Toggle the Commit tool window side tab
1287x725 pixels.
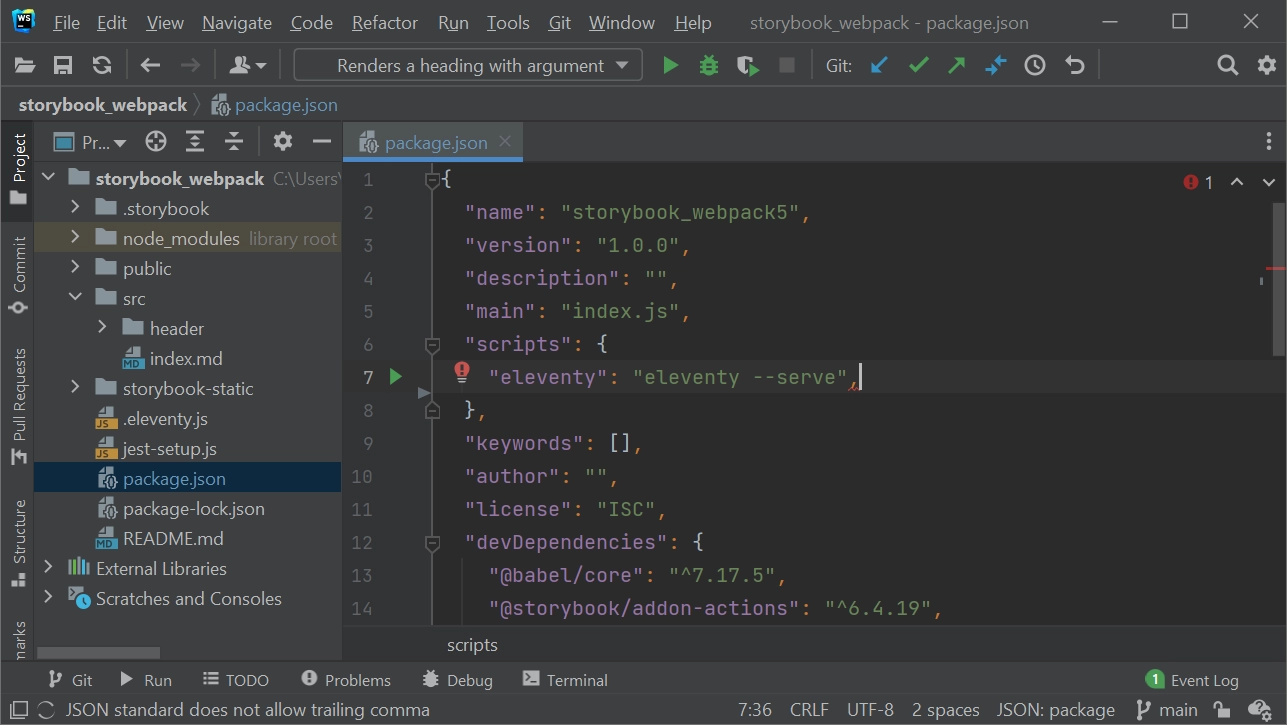[x=18, y=275]
